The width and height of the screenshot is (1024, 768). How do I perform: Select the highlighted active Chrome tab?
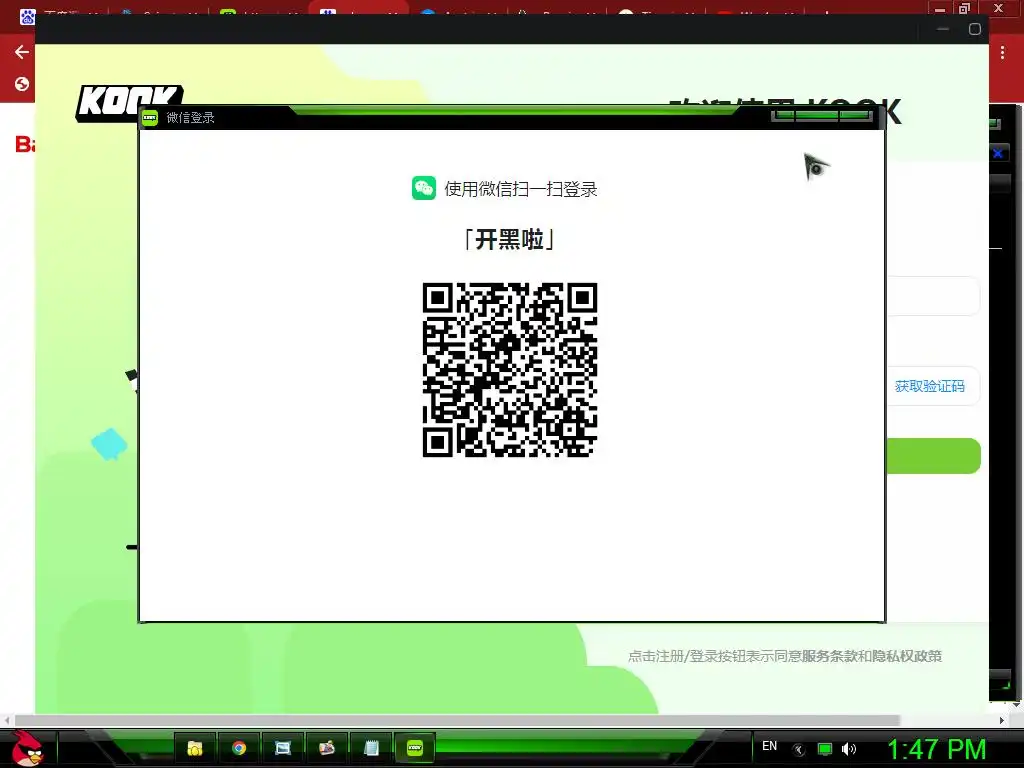pos(358,8)
